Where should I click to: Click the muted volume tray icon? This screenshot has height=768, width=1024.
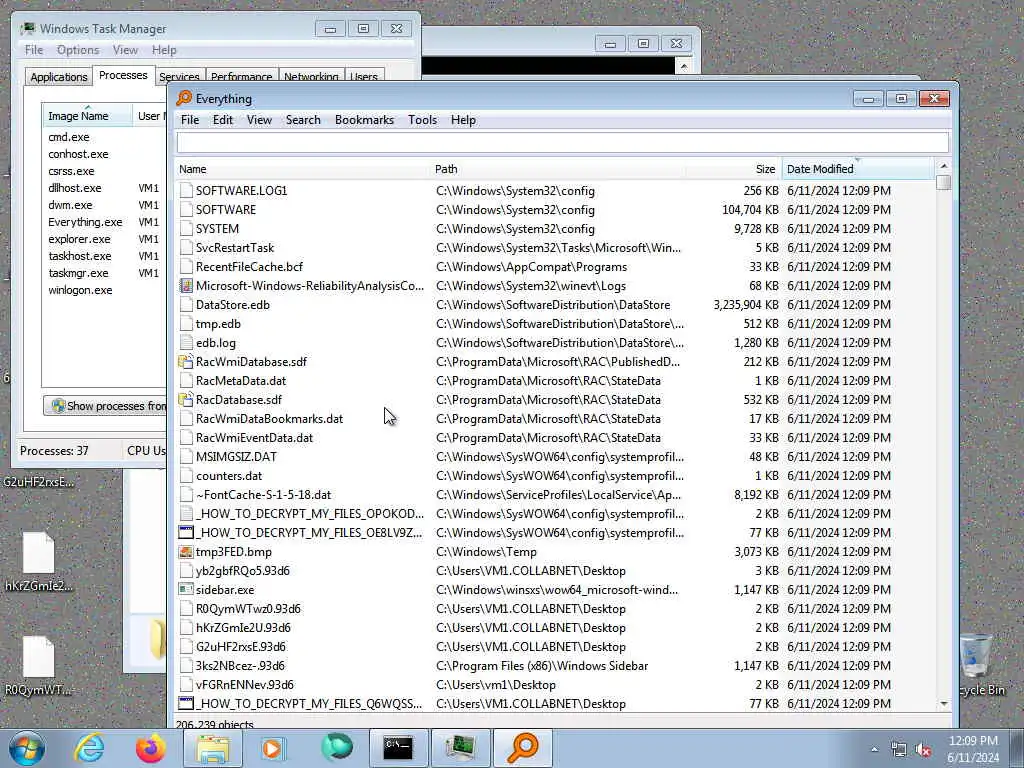pos(923,750)
